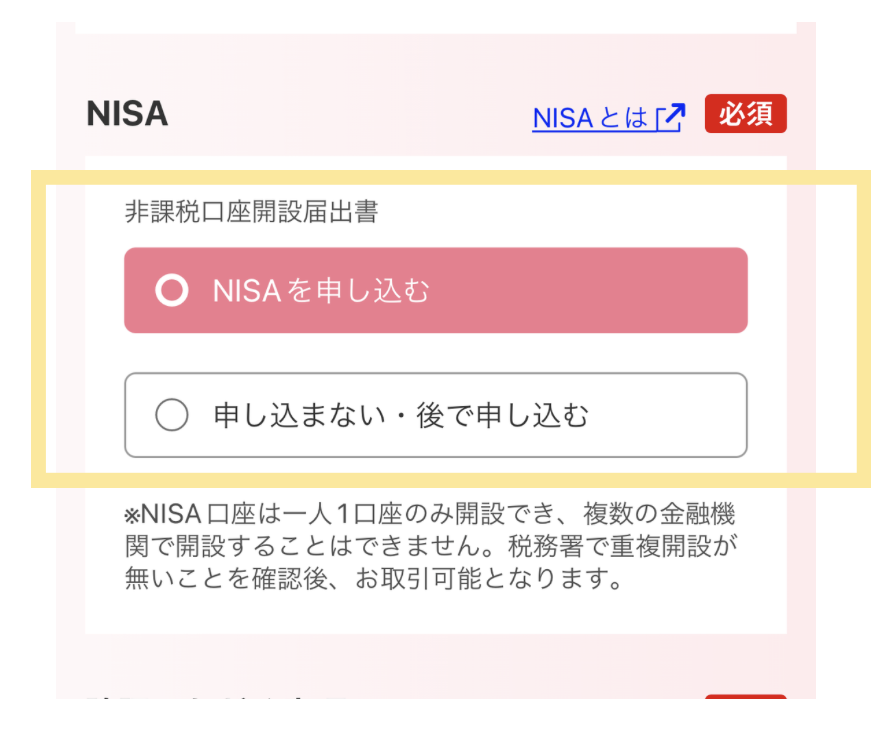This screenshot has height=736, width=894.
Task: Click the NISAを申し込む label text
Action: (321, 291)
